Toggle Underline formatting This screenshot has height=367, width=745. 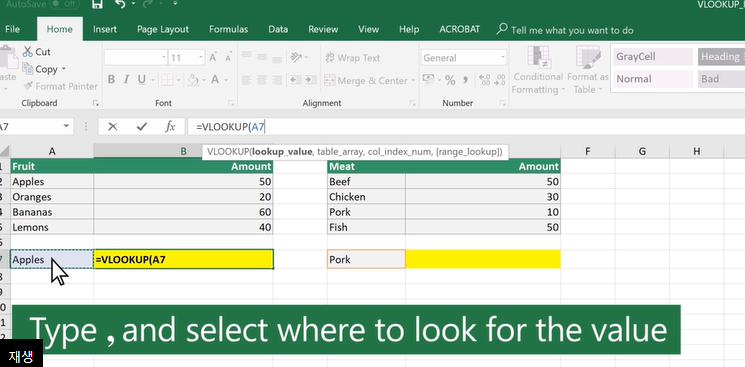pyautogui.click(x=142, y=80)
